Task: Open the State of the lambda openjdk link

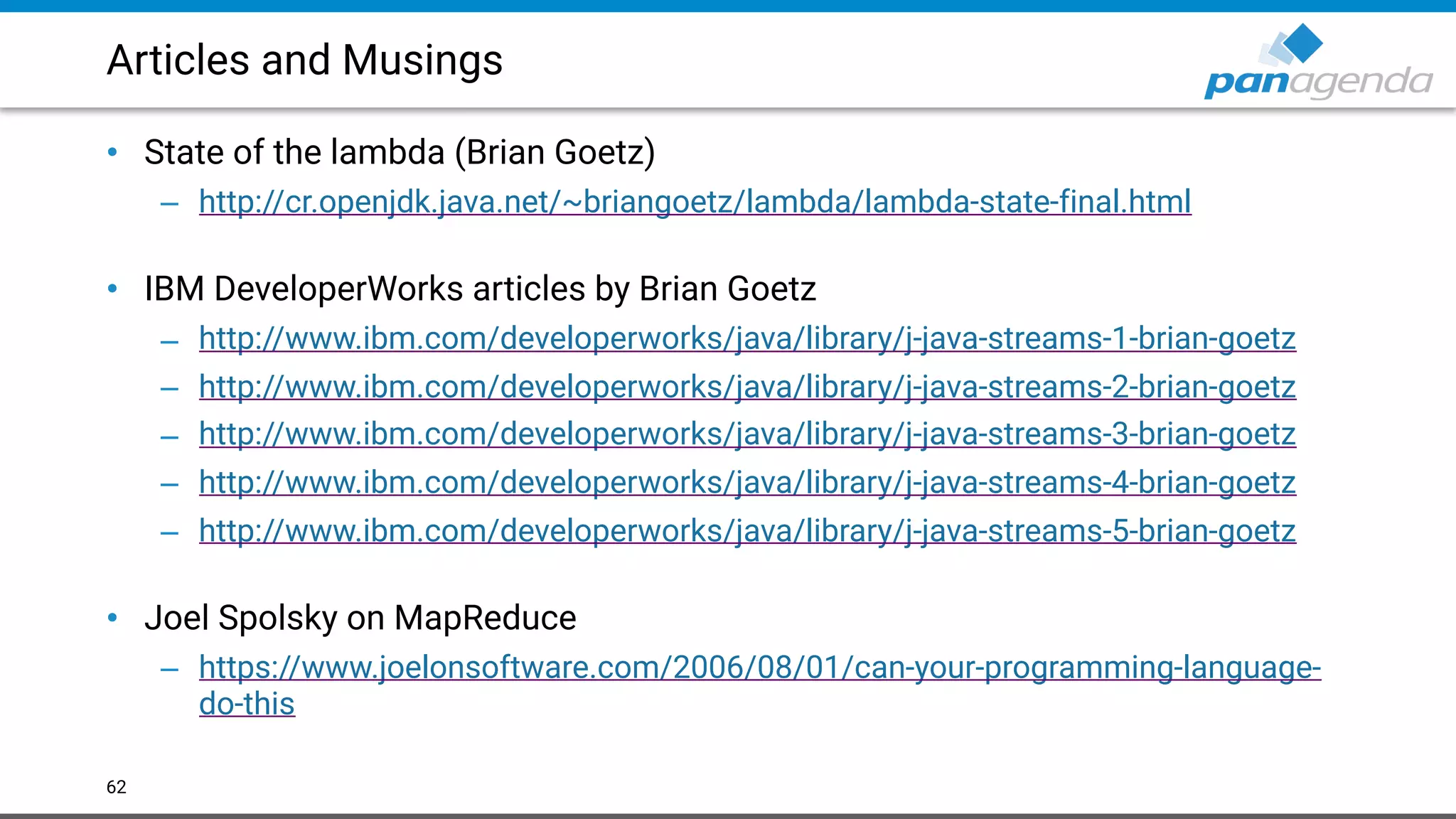Action: (x=695, y=202)
